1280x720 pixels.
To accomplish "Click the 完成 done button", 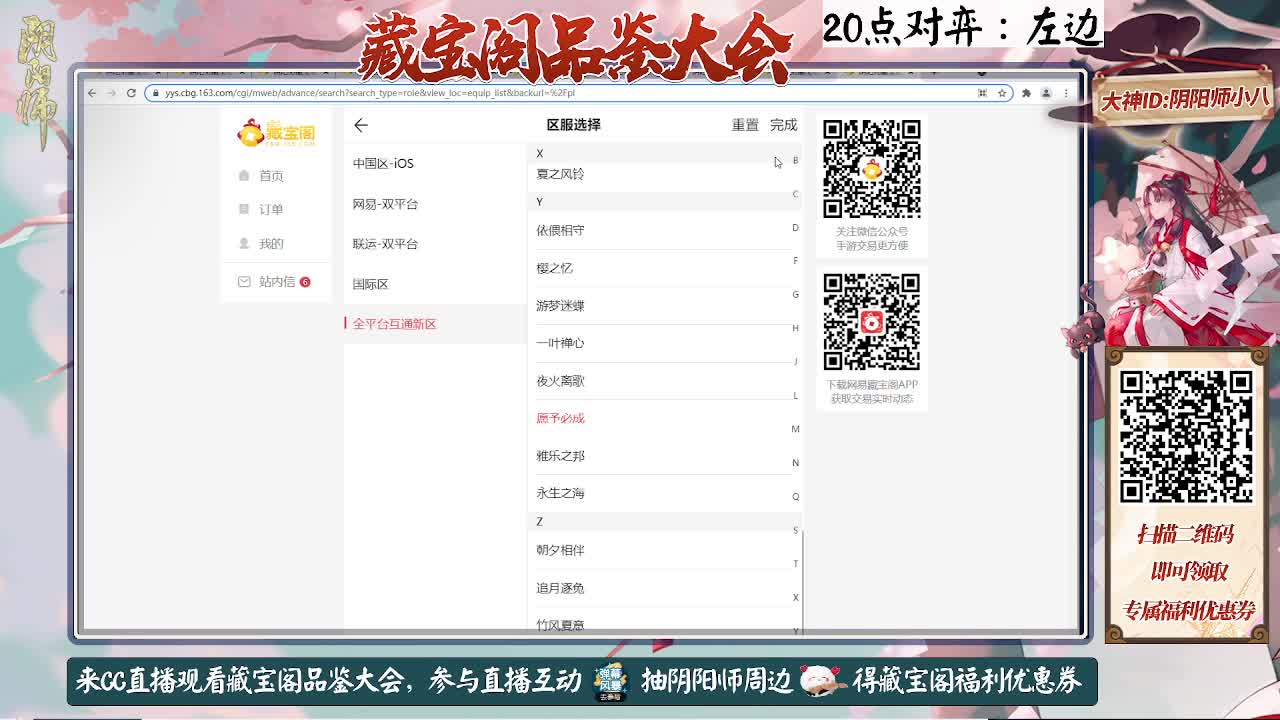I will (x=784, y=125).
